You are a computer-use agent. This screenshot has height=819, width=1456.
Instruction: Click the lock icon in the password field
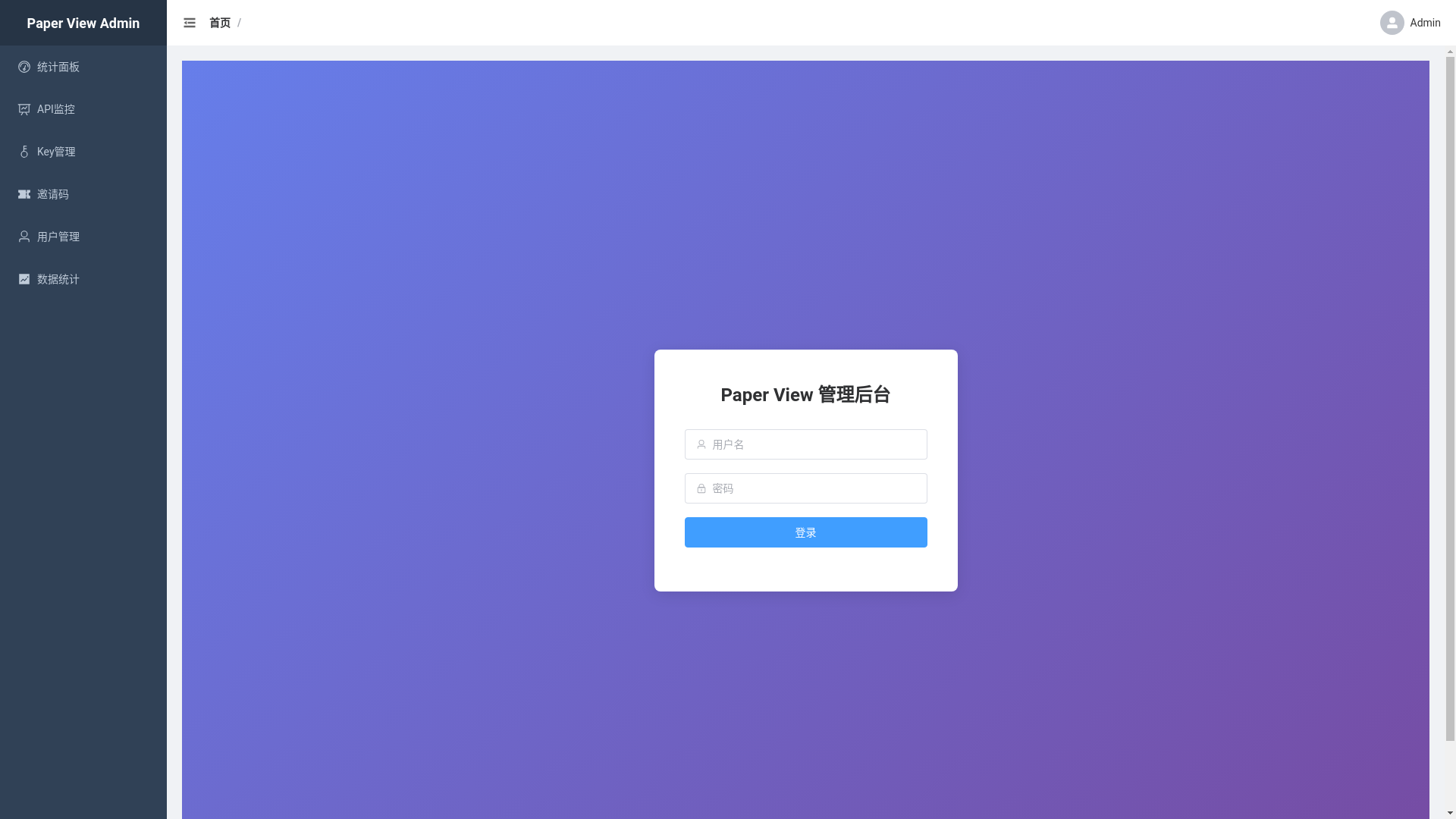tap(701, 488)
